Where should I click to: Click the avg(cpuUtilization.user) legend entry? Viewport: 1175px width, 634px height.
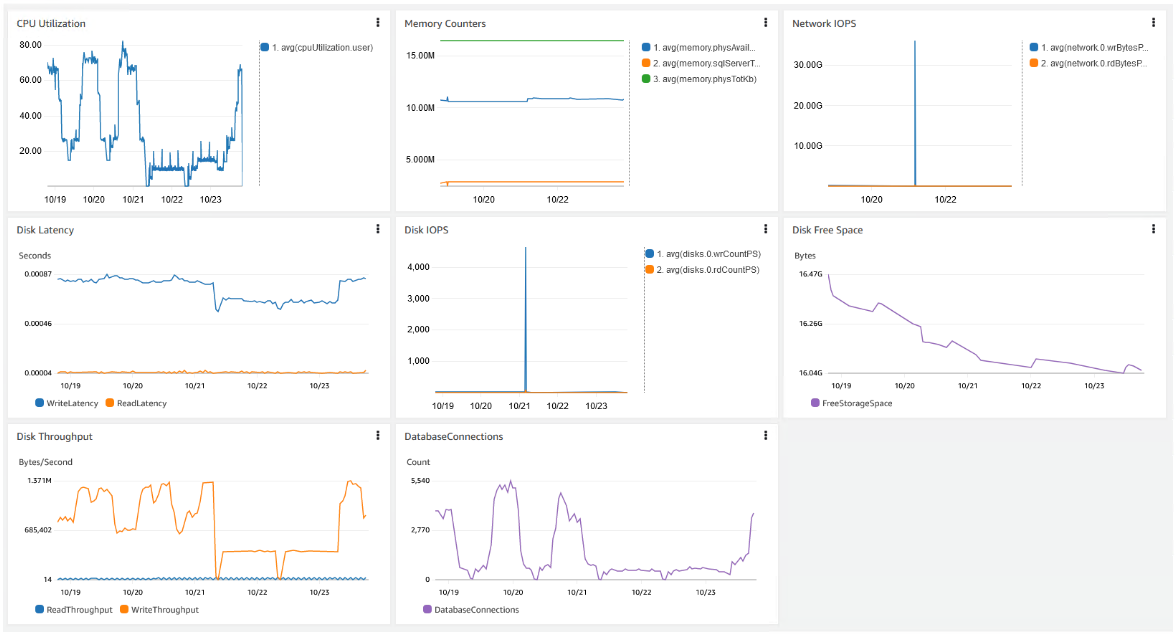pyautogui.click(x=320, y=47)
